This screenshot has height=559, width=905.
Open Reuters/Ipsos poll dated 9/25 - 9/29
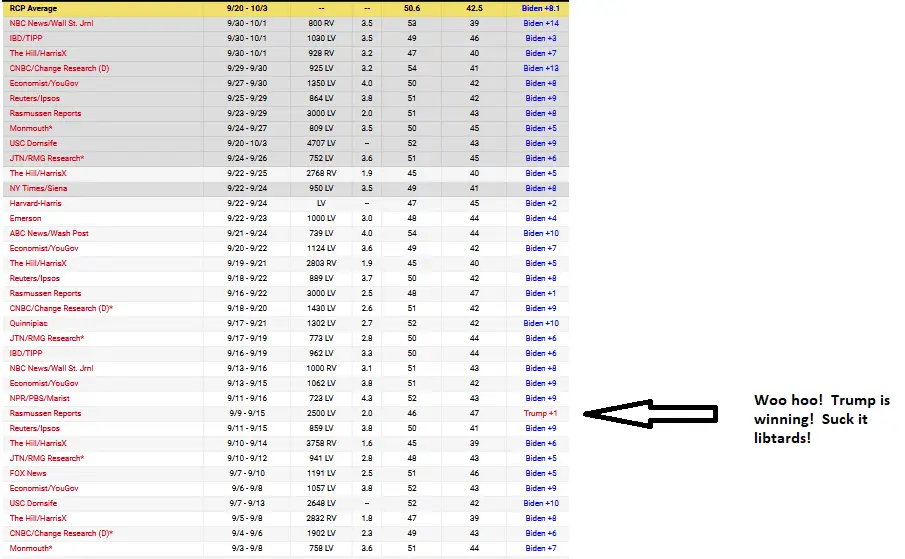tap(35, 98)
